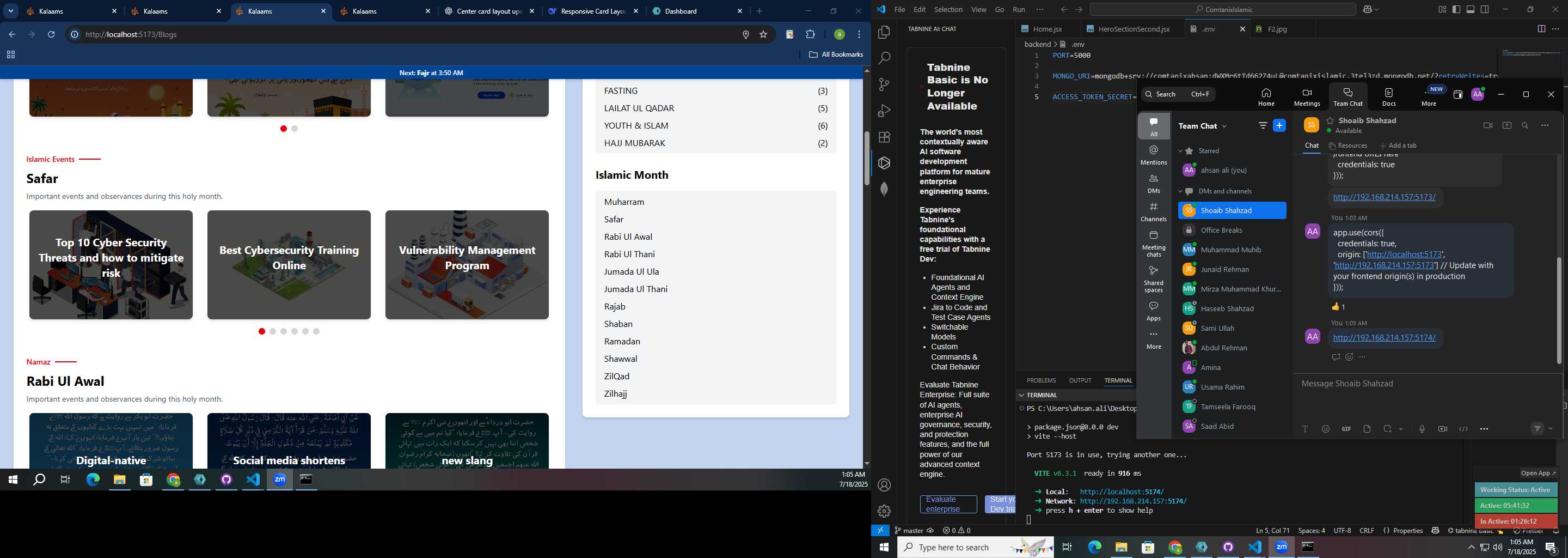Open VS Code Search view icon

point(884,58)
